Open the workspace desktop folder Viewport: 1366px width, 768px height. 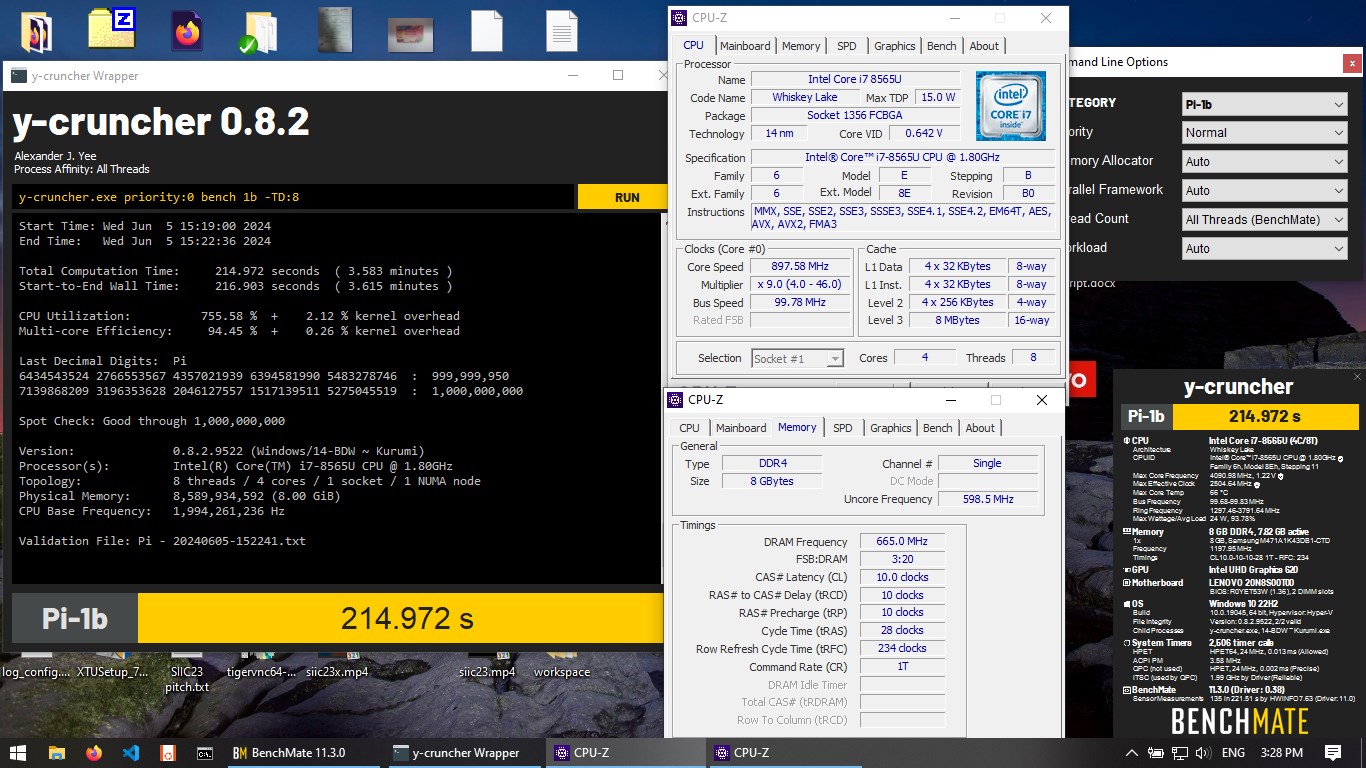click(562, 672)
